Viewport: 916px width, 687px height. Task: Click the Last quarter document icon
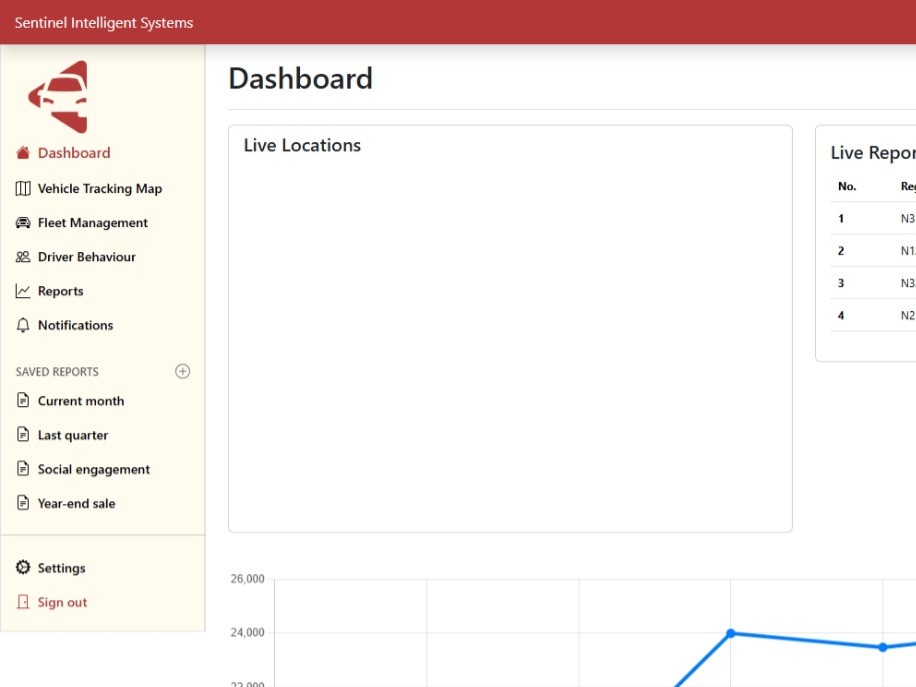point(23,434)
